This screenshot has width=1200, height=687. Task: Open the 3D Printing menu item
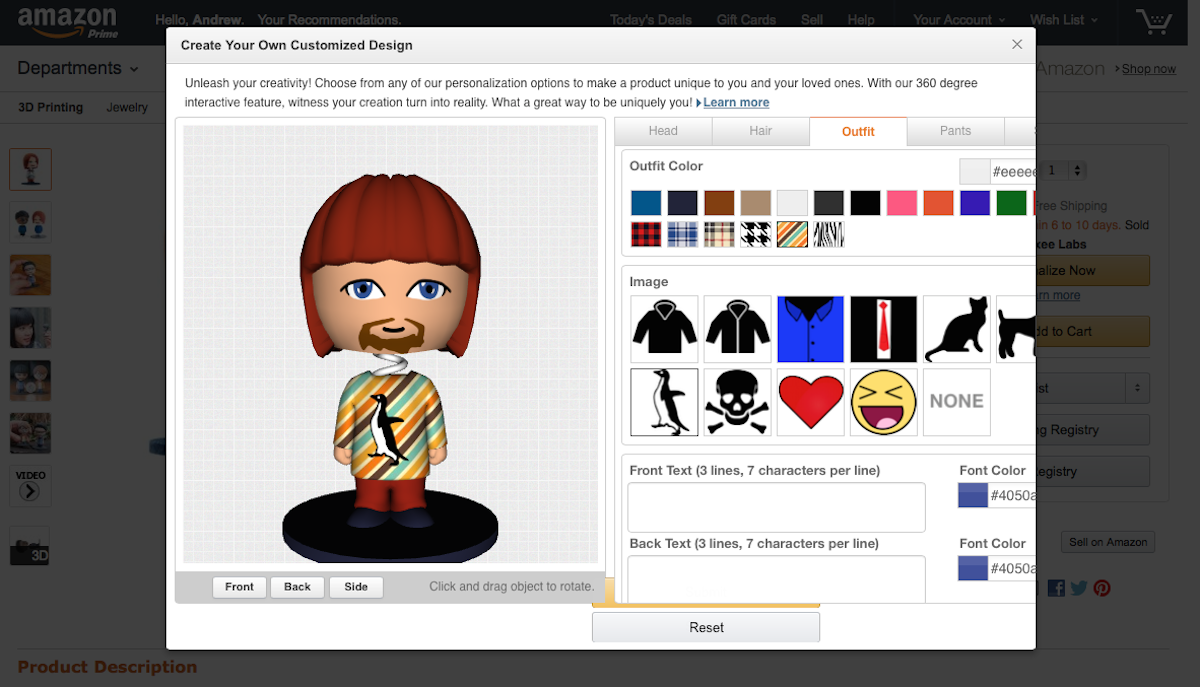[x=50, y=107]
